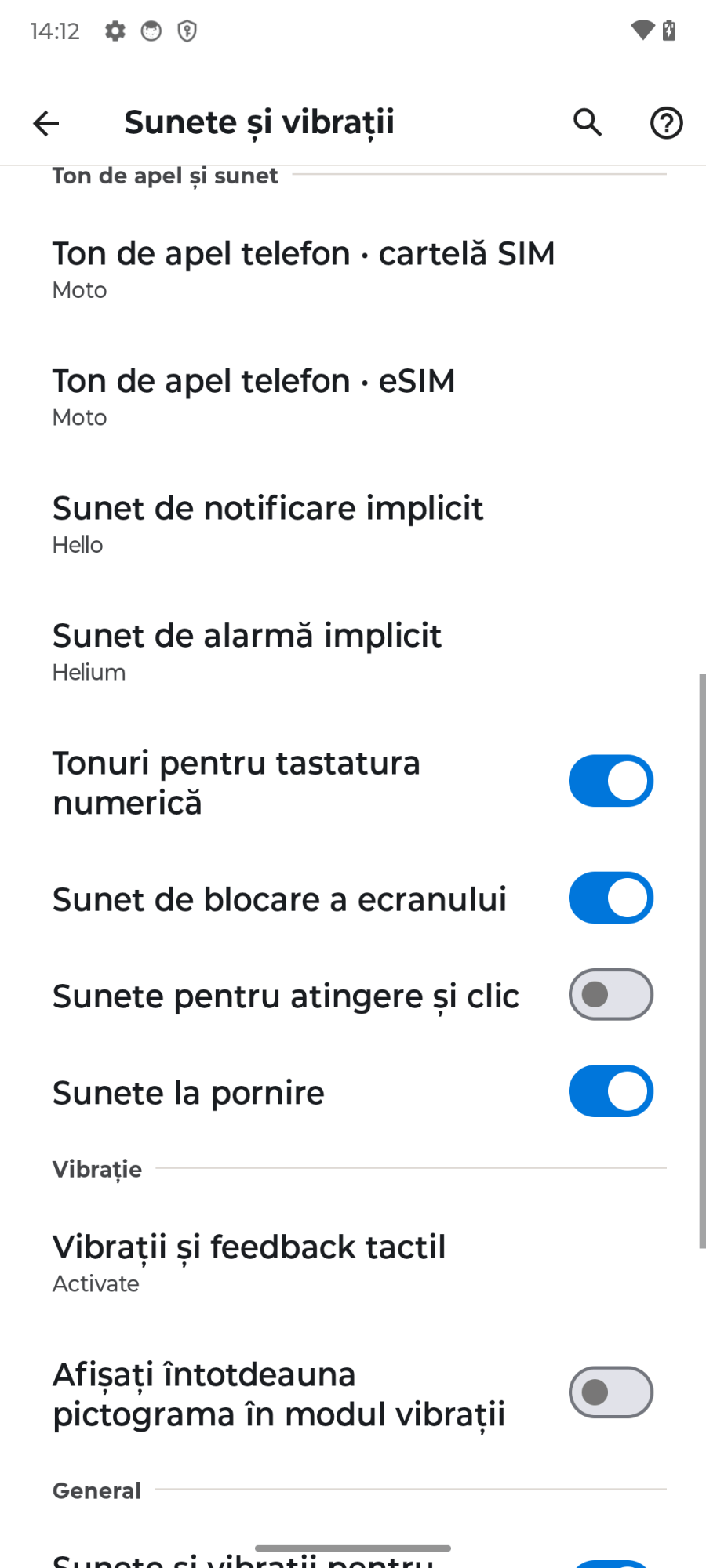Screen dimensions: 706x1568
Task: Open the help question mark icon
Action: pos(666,123)
